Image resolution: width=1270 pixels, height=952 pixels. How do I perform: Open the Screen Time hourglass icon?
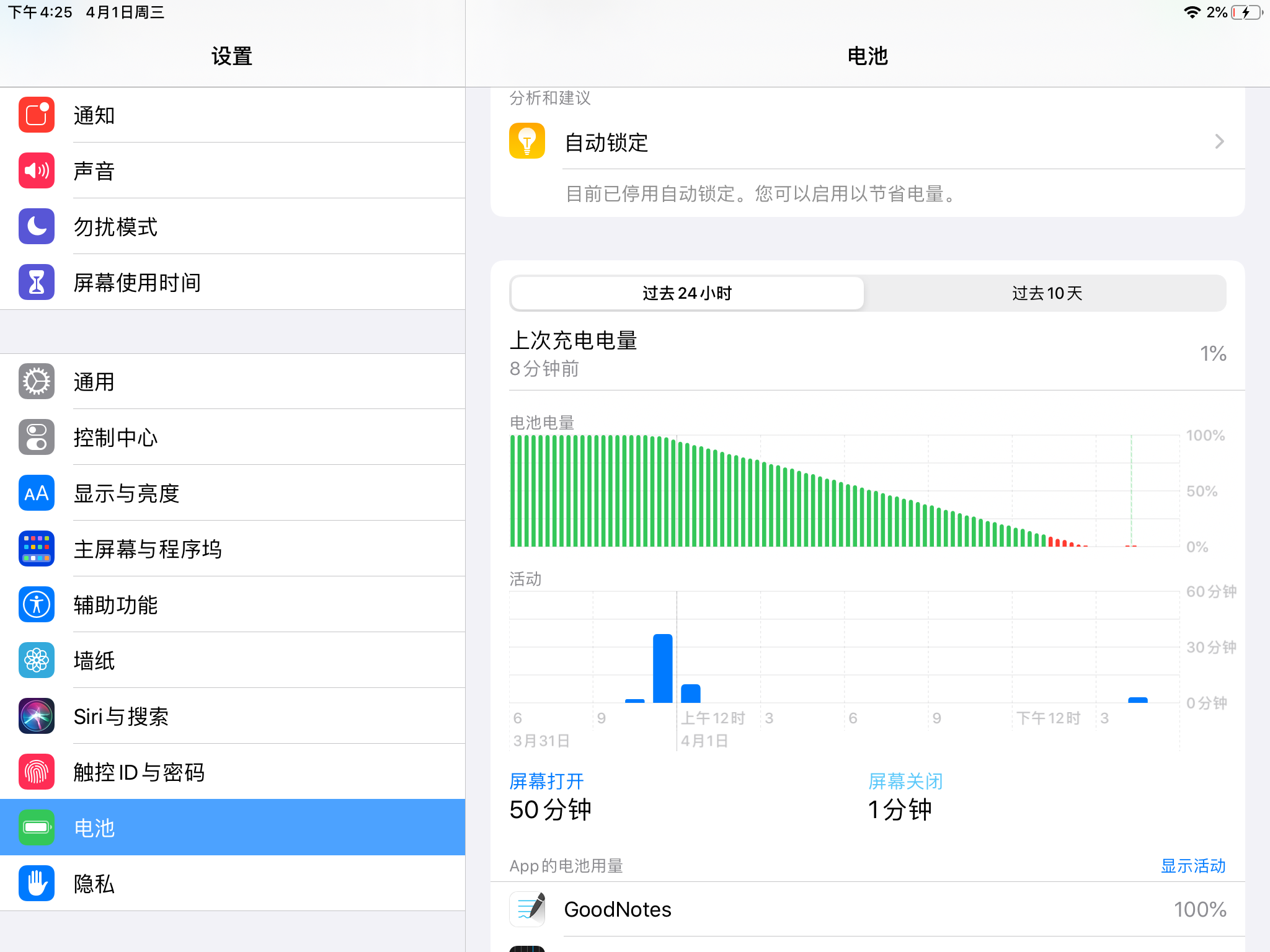[37, 282]
